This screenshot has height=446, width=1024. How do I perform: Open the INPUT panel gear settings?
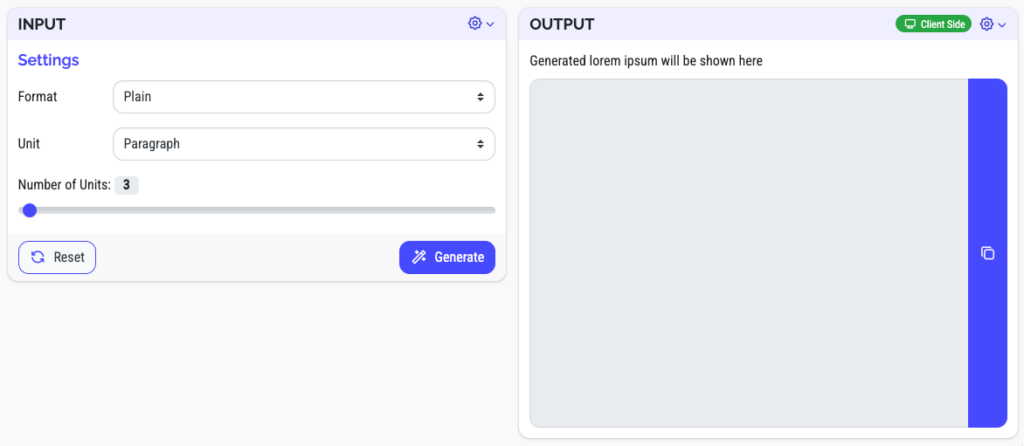point(475,24)
